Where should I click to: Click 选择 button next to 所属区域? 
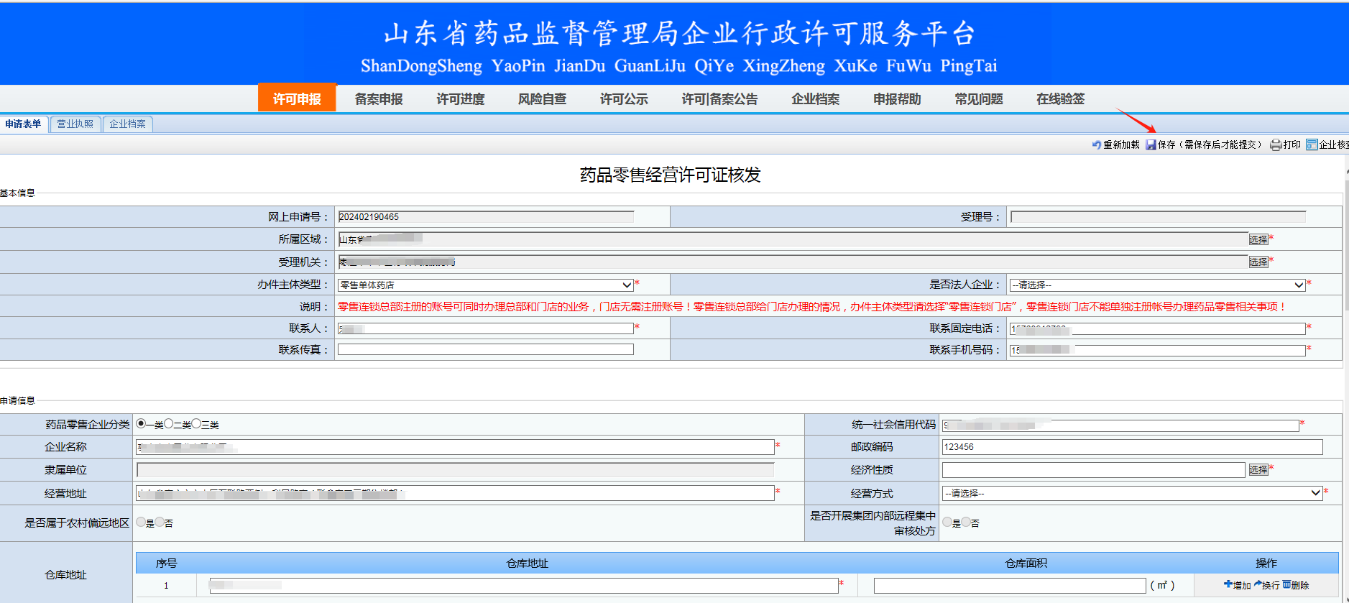tap(1258, 239)
